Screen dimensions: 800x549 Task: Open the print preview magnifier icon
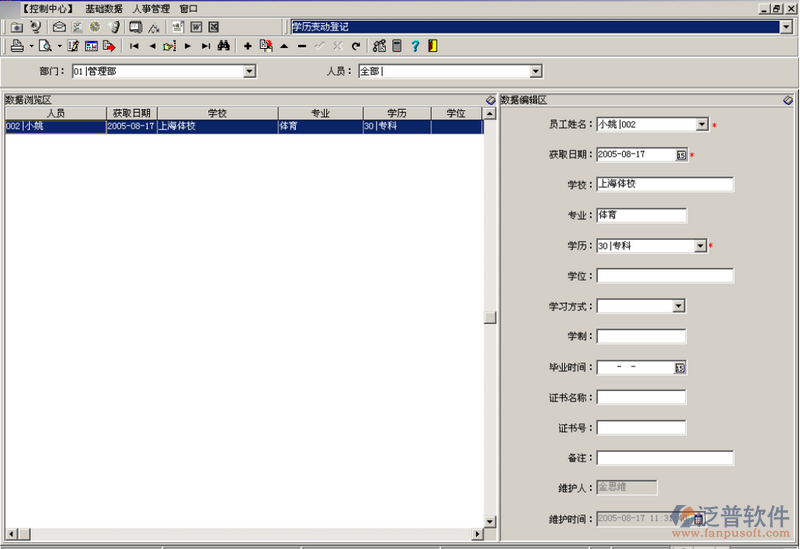click(45, 46)
